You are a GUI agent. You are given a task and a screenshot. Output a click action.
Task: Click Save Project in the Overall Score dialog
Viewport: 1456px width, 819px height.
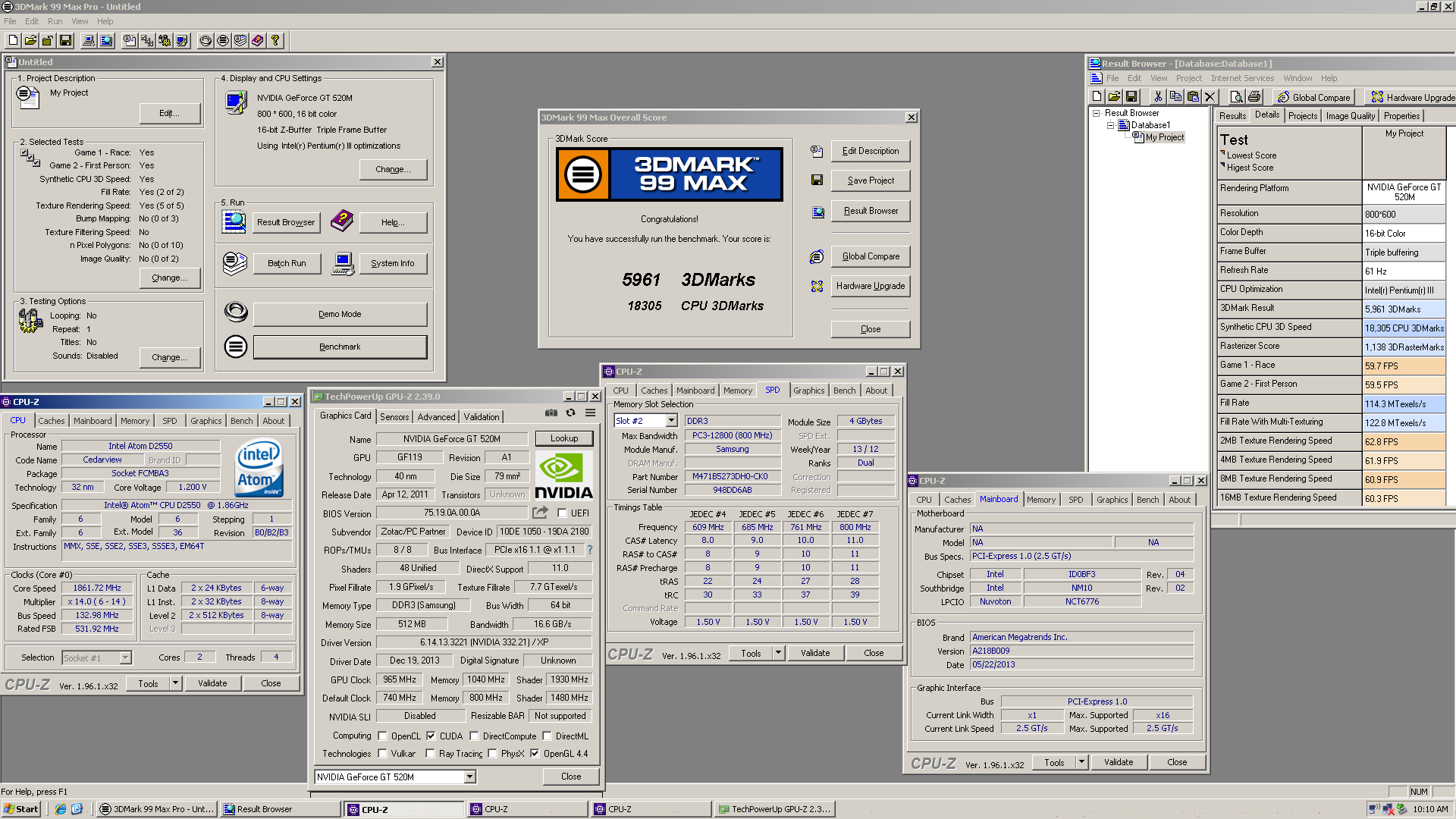pos(871,180)
